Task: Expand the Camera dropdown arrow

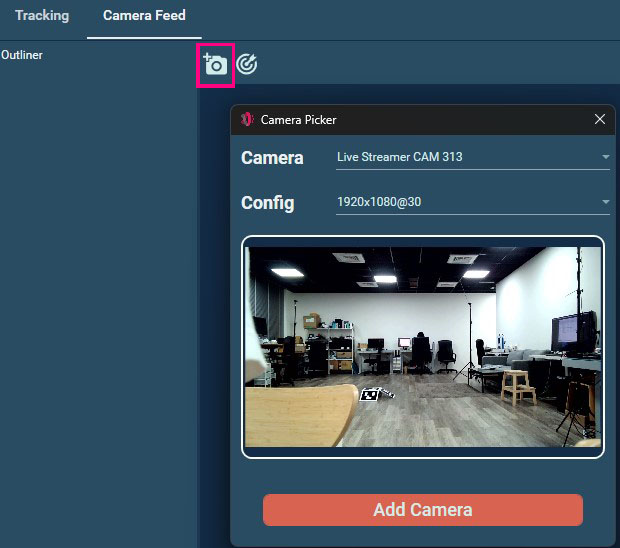Action: pos(605,157)
